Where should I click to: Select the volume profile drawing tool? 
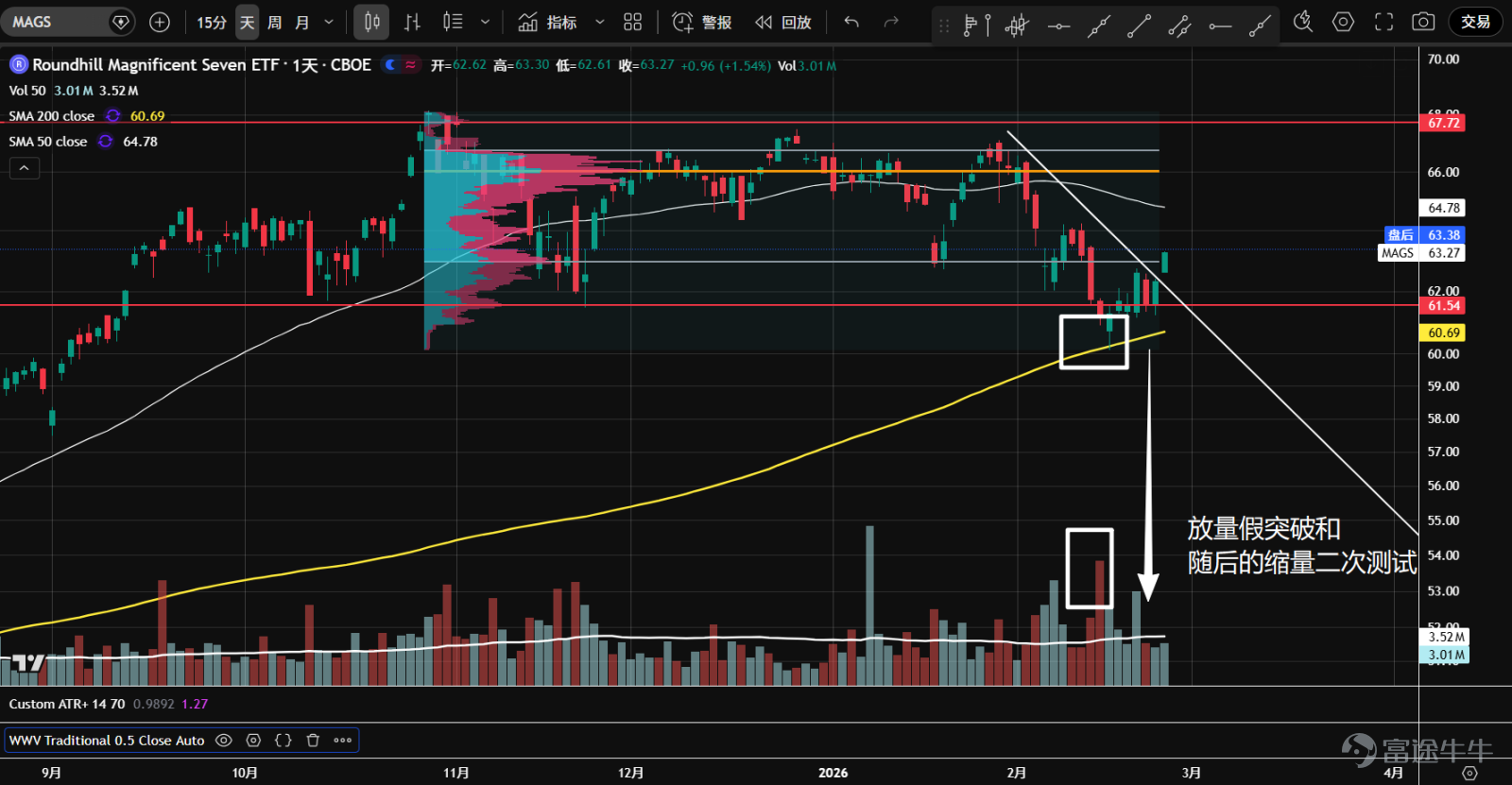[976, 26]
